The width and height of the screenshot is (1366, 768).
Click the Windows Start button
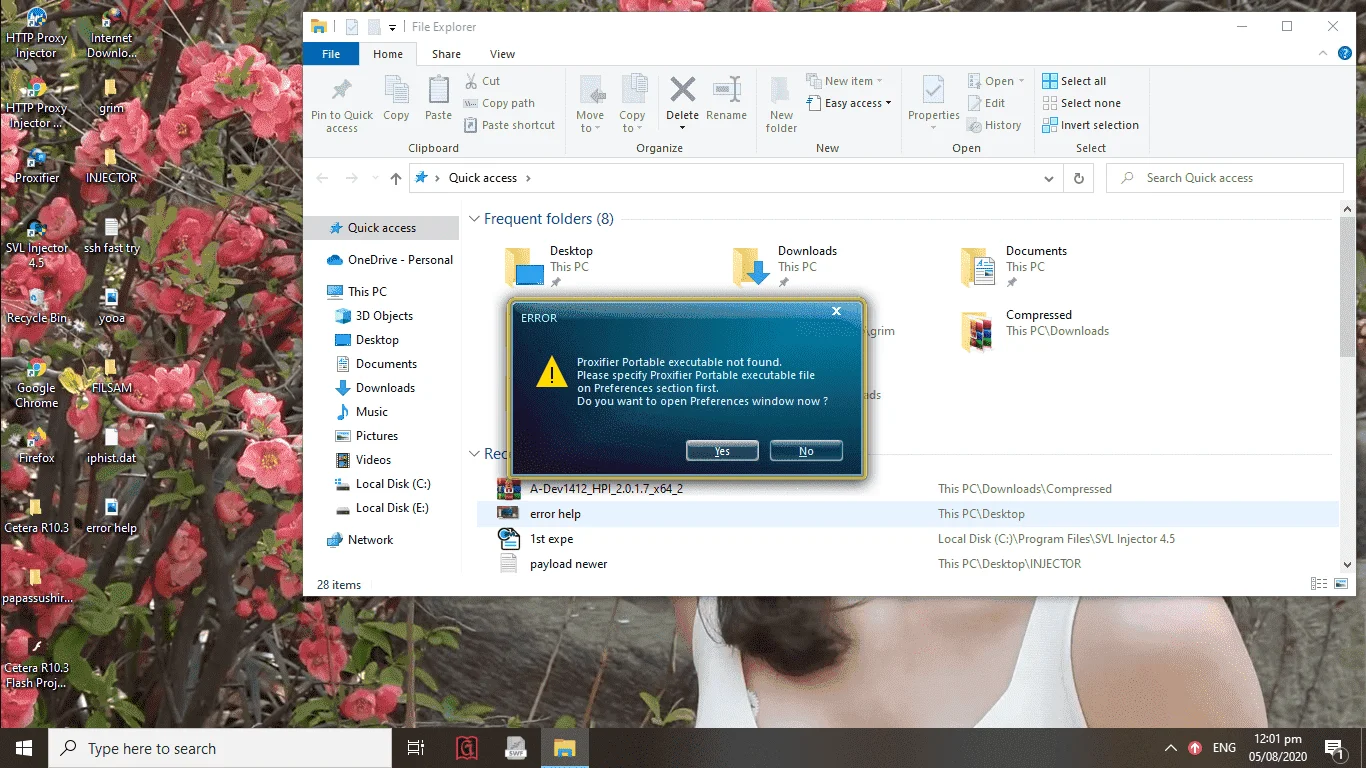tap(24, 748)
